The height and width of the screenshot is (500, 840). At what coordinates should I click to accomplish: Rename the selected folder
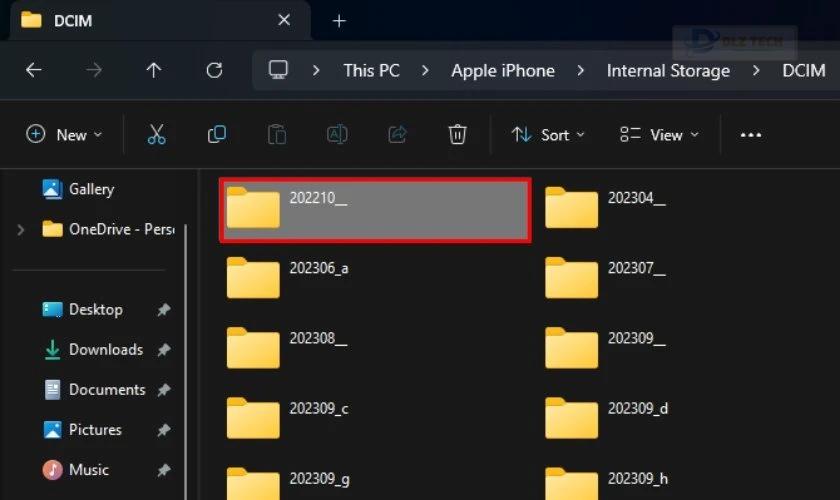(337, 135)
